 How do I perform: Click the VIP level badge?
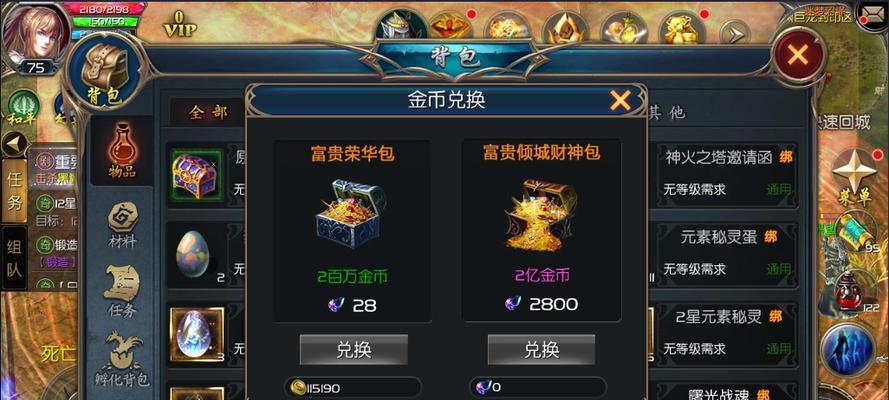180,24
